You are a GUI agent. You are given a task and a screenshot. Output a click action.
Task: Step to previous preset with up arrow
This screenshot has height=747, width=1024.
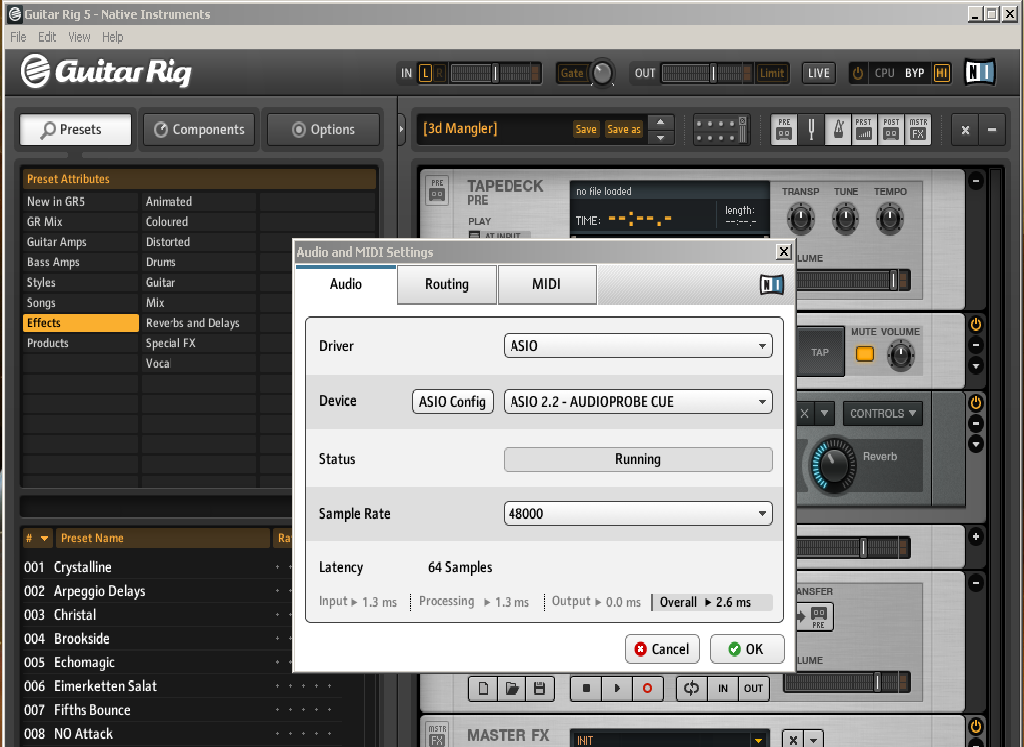(x=661, y=122)
